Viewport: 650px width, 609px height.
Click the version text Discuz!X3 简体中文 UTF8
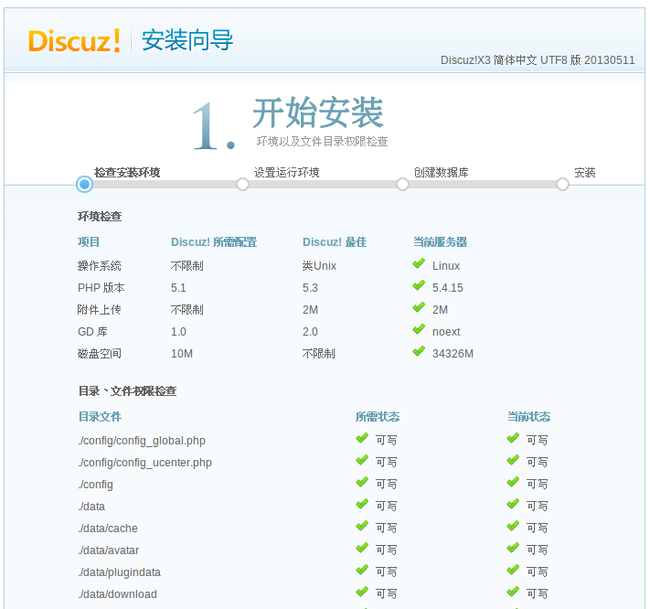pos(538,60)
